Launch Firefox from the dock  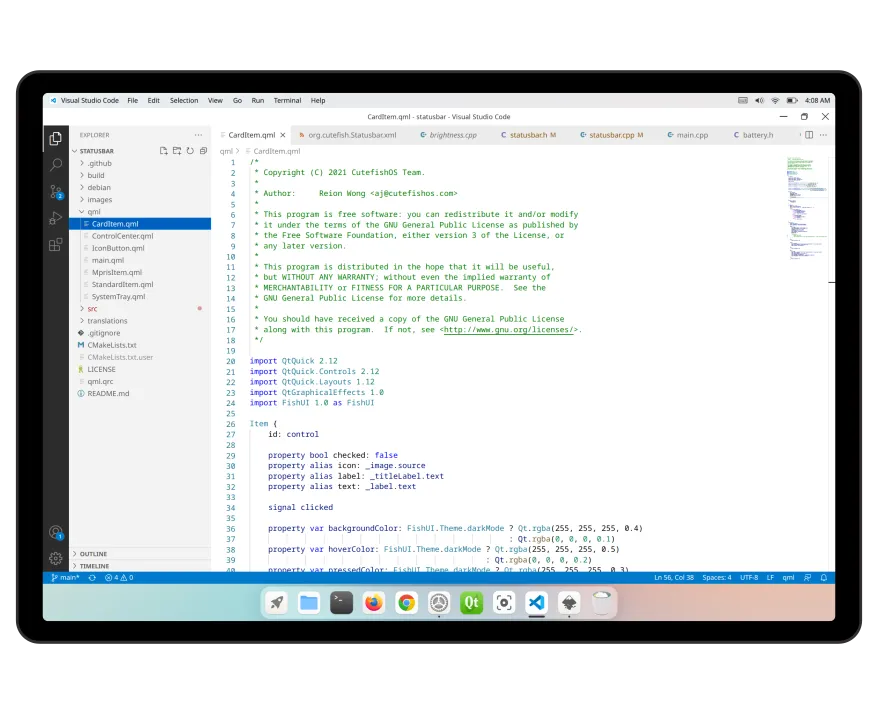pos(374,603)
